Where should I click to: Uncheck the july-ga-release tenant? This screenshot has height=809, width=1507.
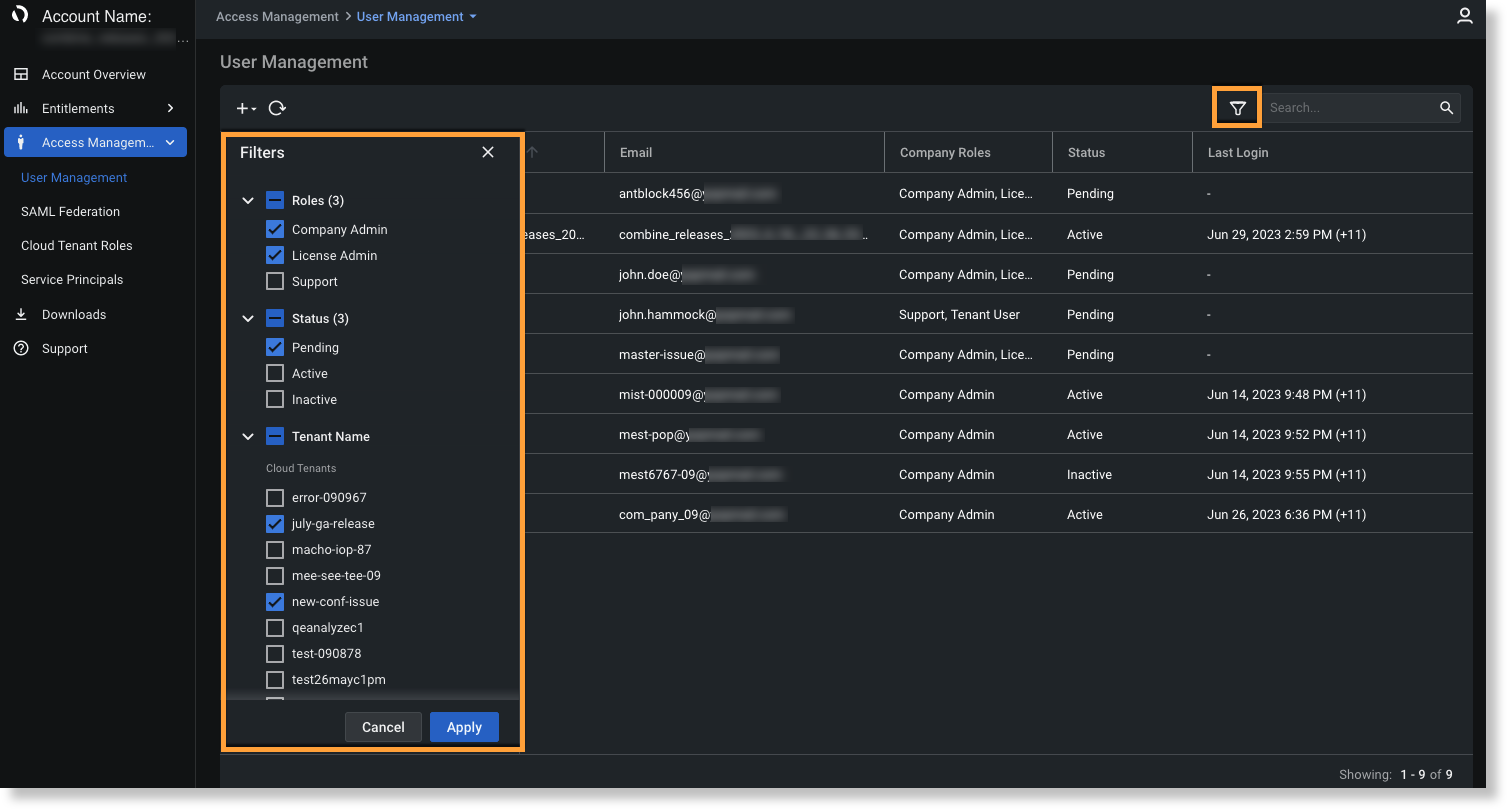(x=274, y=523)
